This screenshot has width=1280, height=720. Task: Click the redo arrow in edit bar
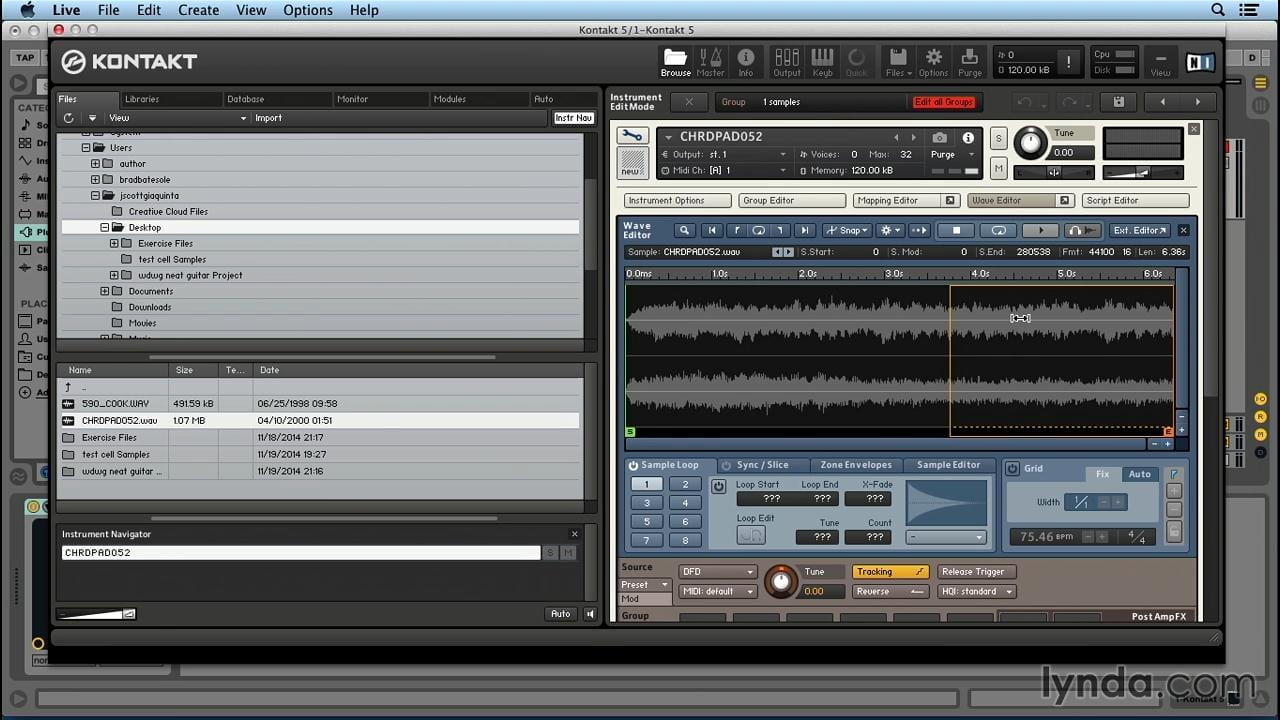point(1068,102)
